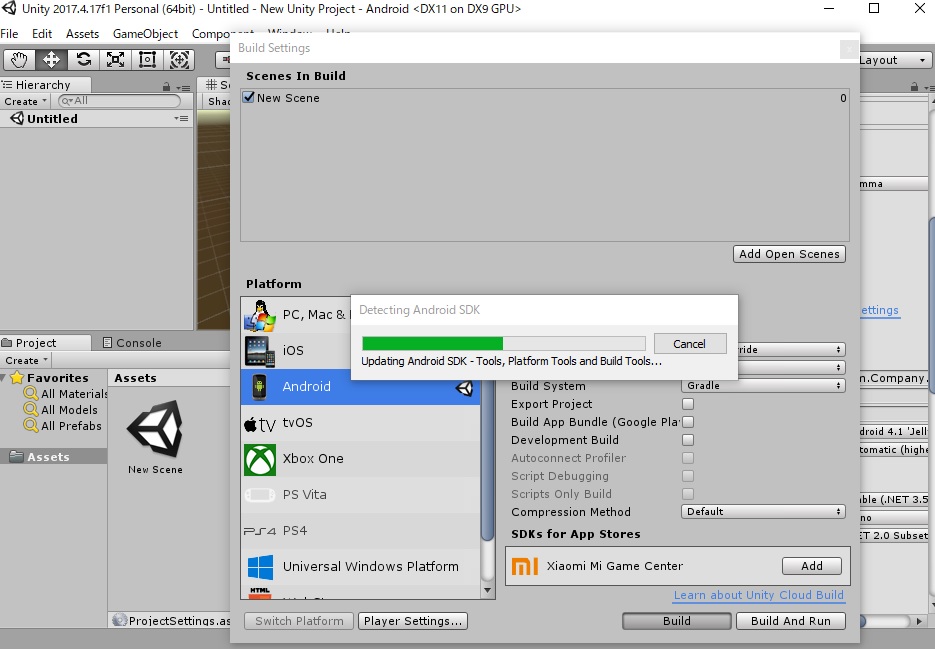935x649 pixels.
Task: Open the Compression Method dropdown
Action: [763, 511]
